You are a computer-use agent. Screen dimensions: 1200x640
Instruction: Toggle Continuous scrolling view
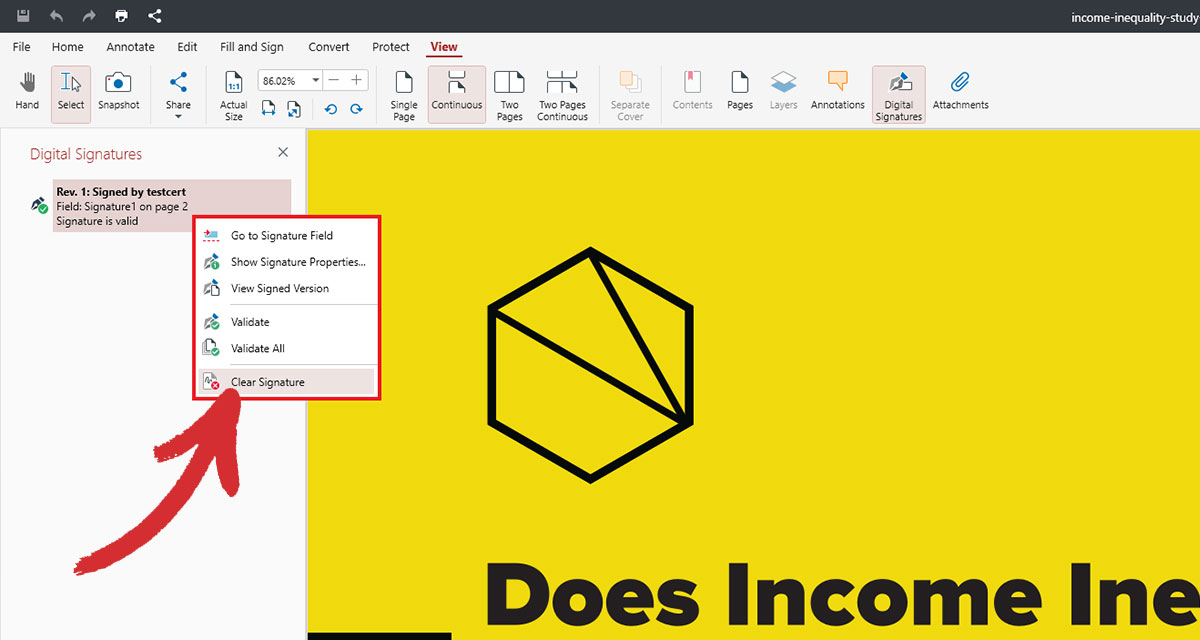(456, 93)
